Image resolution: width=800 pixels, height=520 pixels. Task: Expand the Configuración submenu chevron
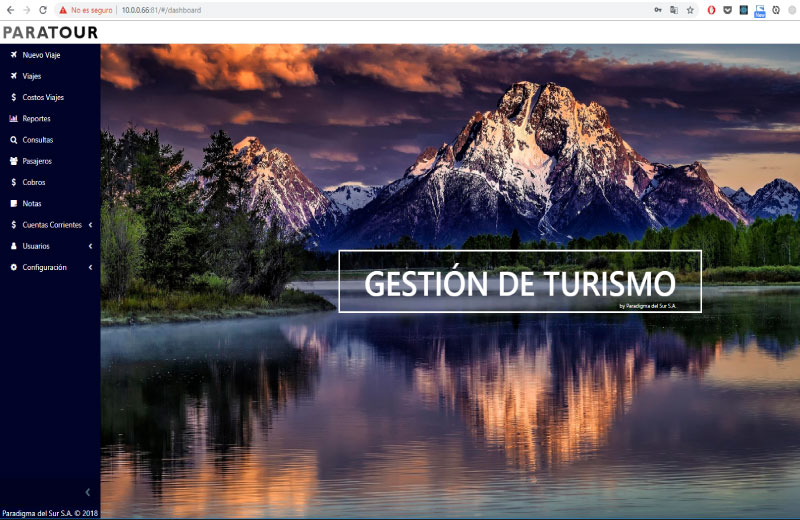(x=90, y=267)
